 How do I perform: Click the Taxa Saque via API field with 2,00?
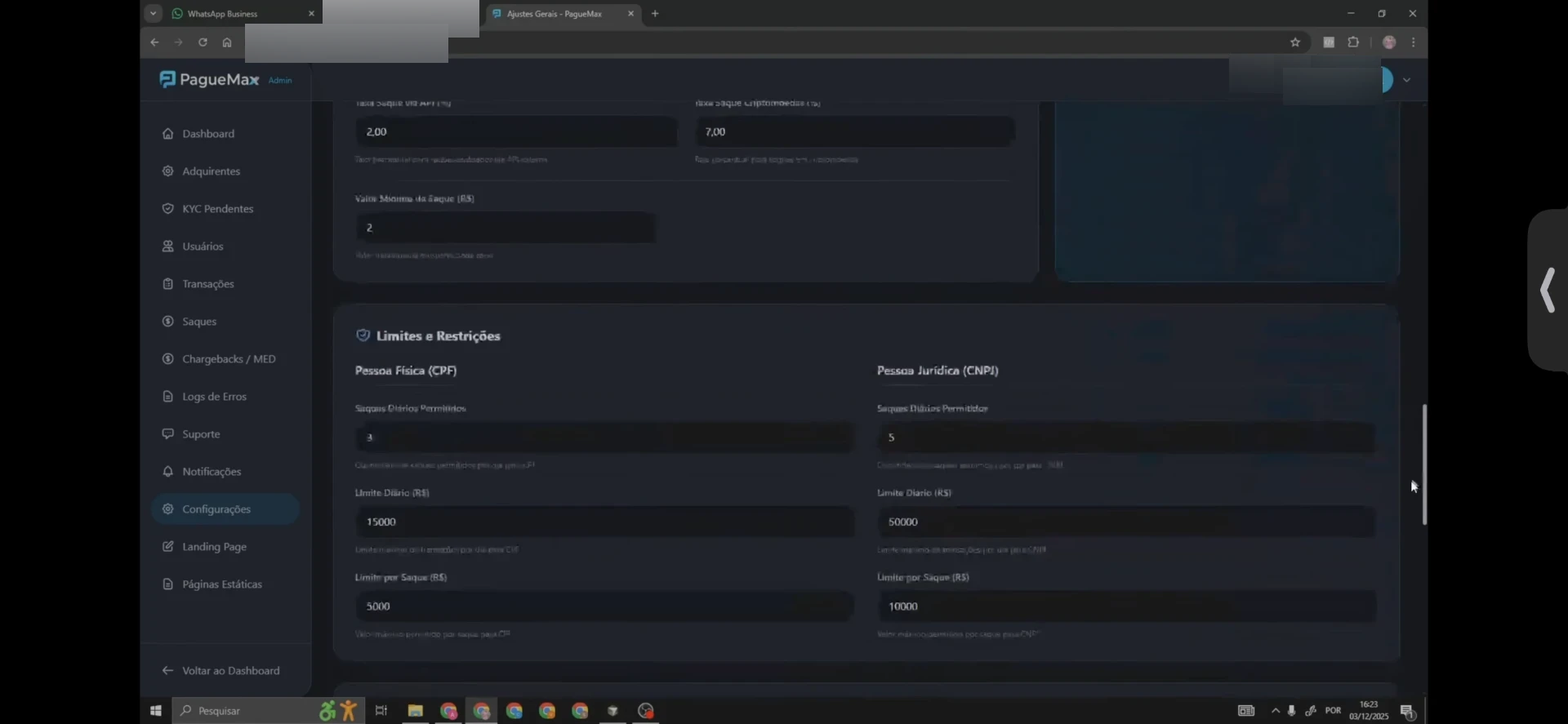pos(516,131)
